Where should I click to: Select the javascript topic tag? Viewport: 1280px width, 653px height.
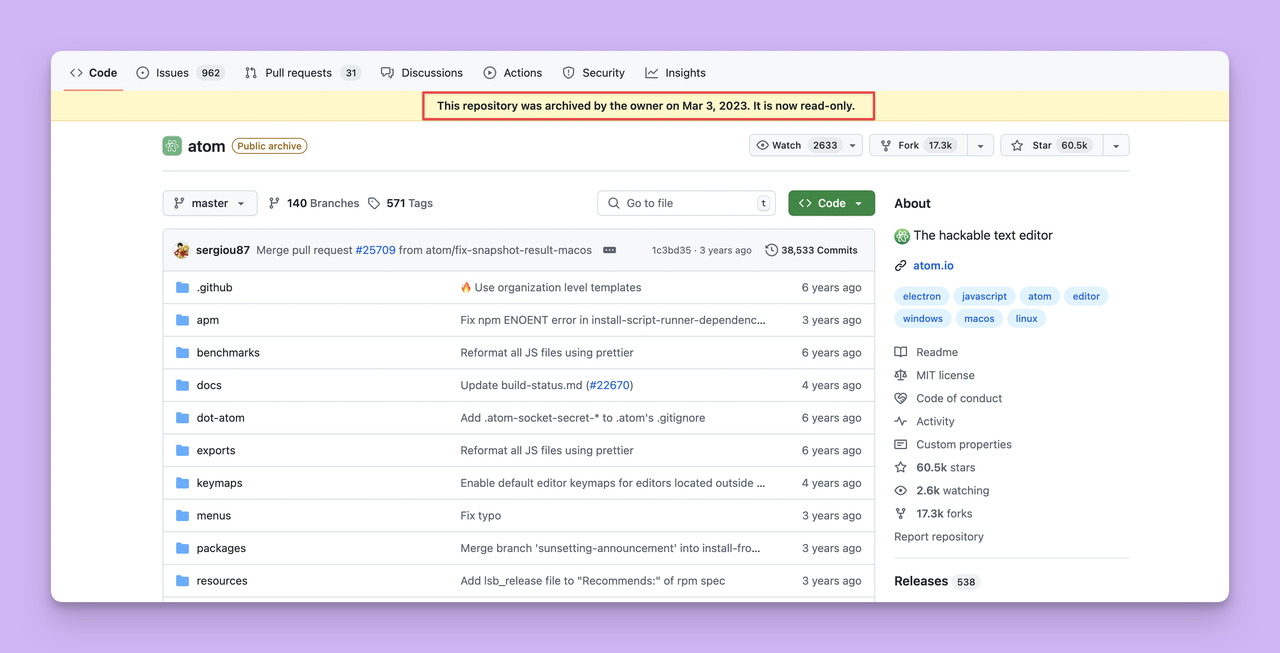pyautogui.click(x=984, y=296)
